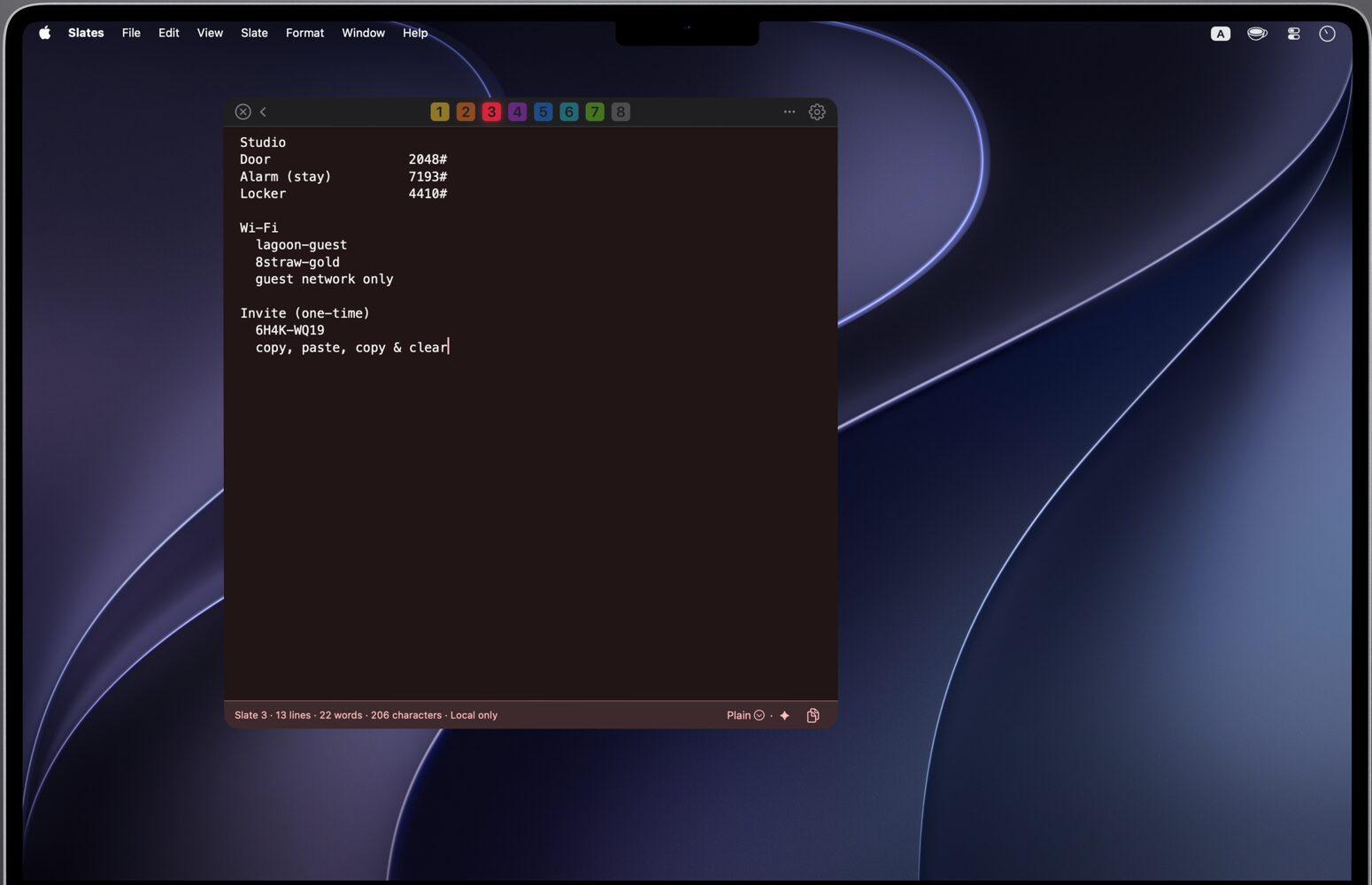This screenshot has width=1372, height=885.
Task: Click the 'lagoon-guest' network name
Action: (301, 245)
